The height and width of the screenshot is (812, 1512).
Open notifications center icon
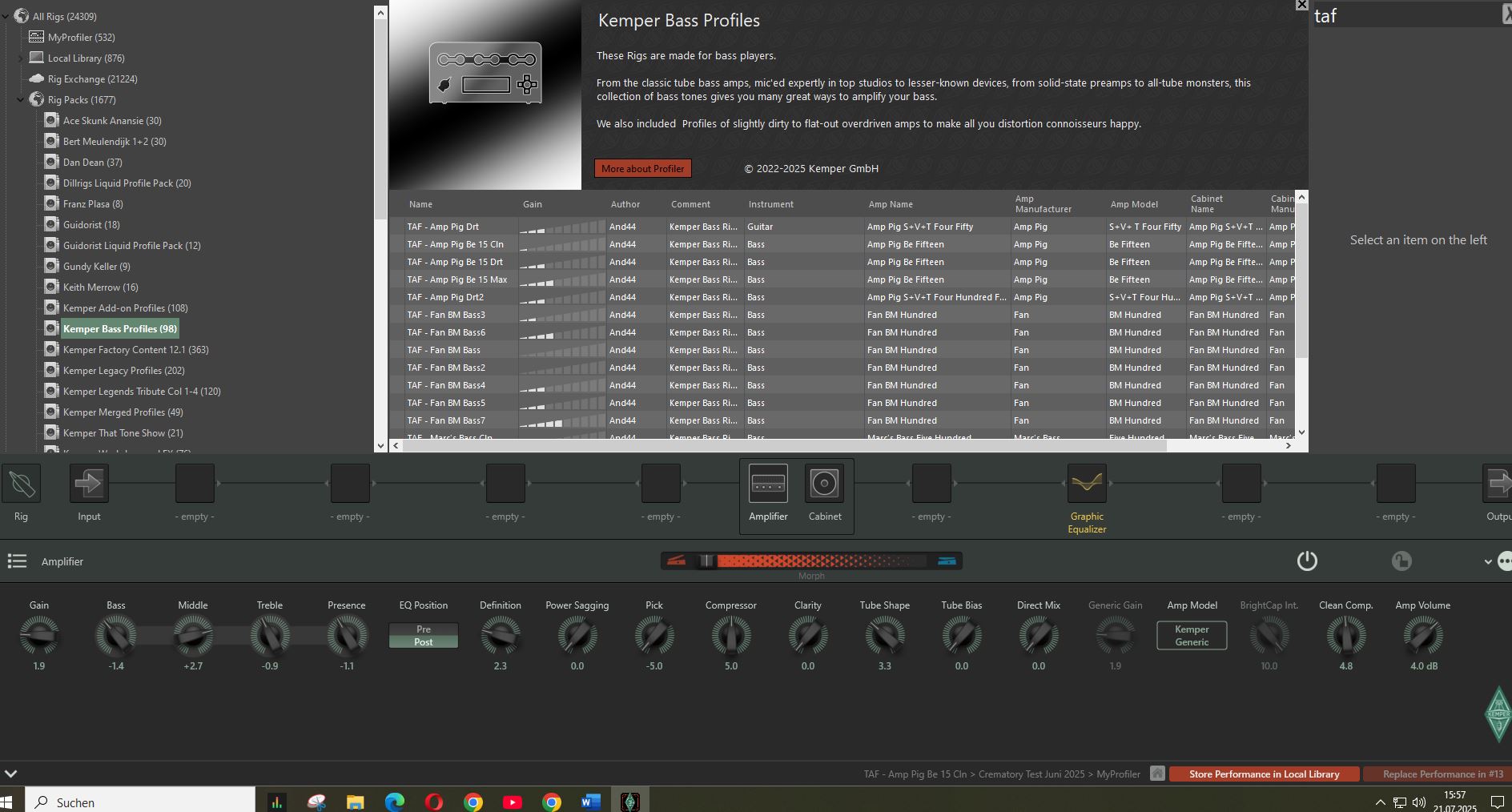click(x=1497, y=802)
